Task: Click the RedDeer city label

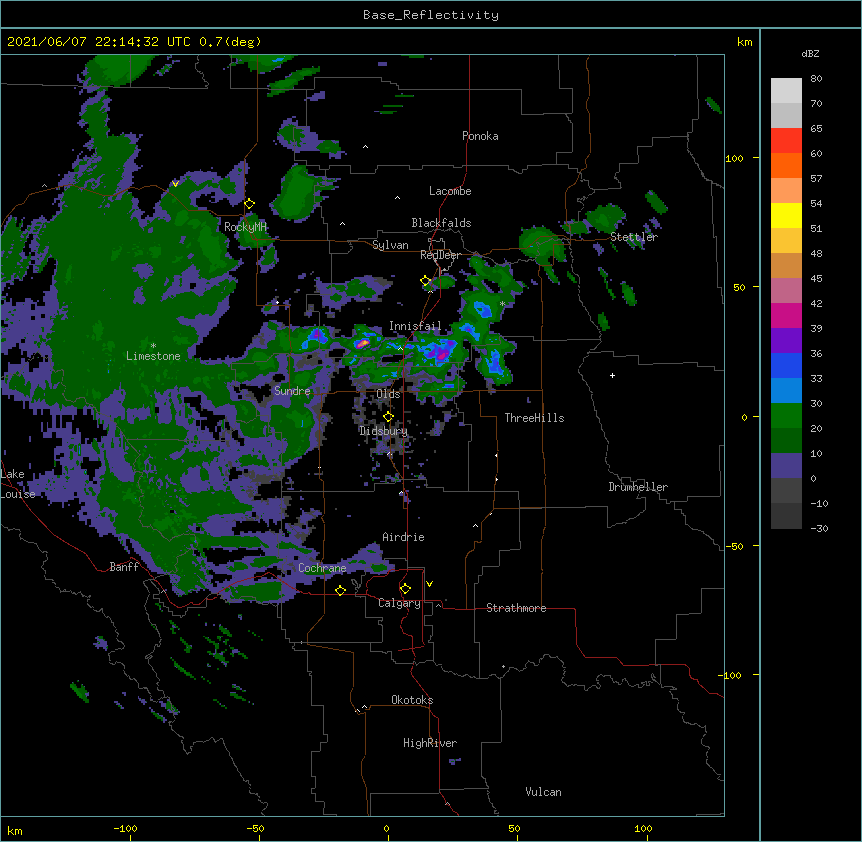Action: pos(440,255)
